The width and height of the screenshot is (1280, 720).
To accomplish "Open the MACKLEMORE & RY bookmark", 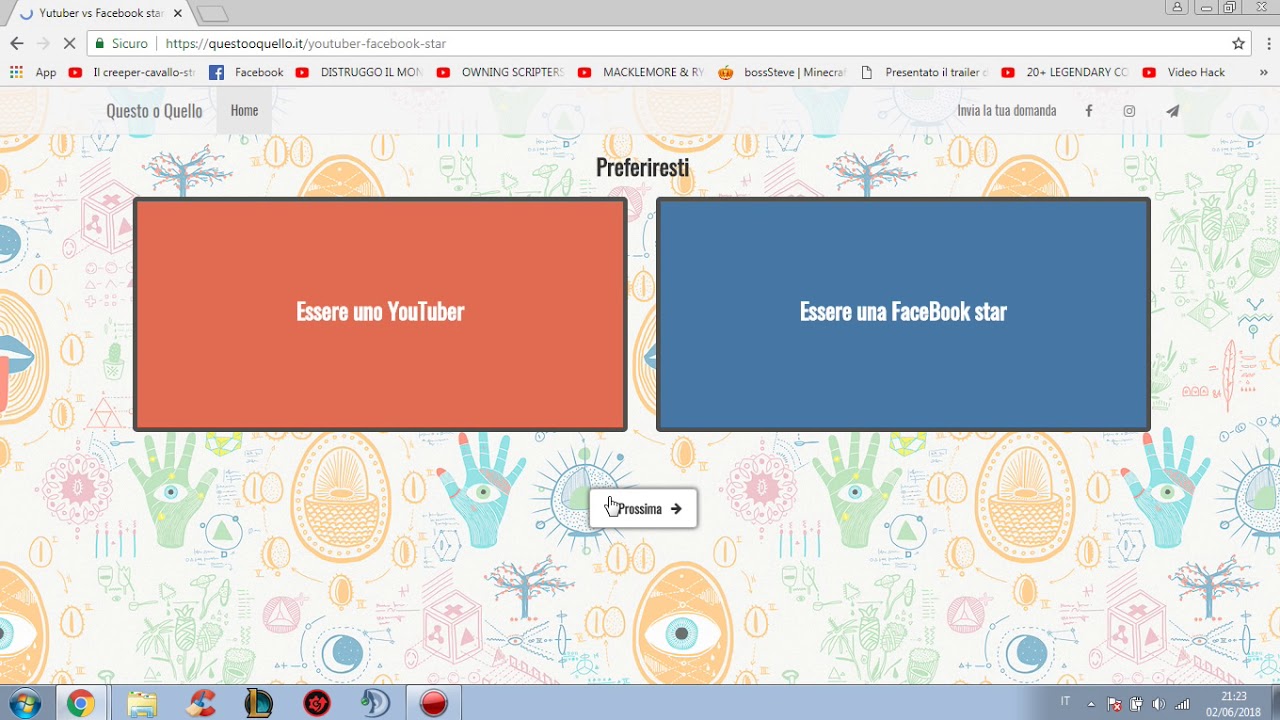I will [x=641, y=72].
